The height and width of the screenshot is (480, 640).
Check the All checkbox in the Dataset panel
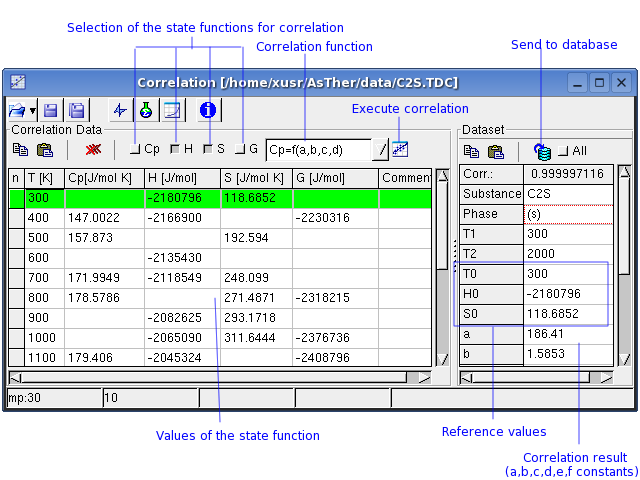(x=563, y=151)
